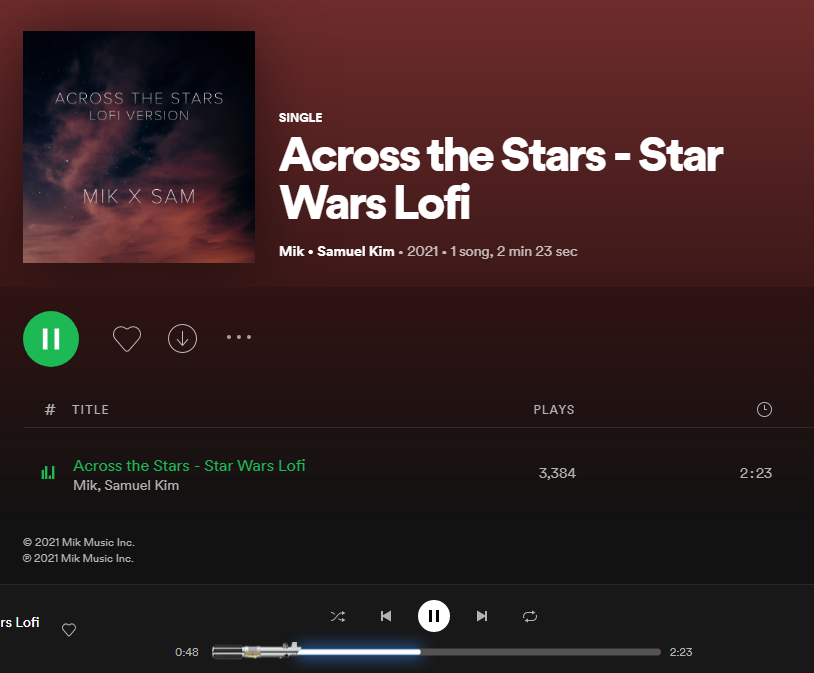814x673 pixels.
Task: Click the now-playing equalizer icon in track row
Action: [x=48, y=472]
